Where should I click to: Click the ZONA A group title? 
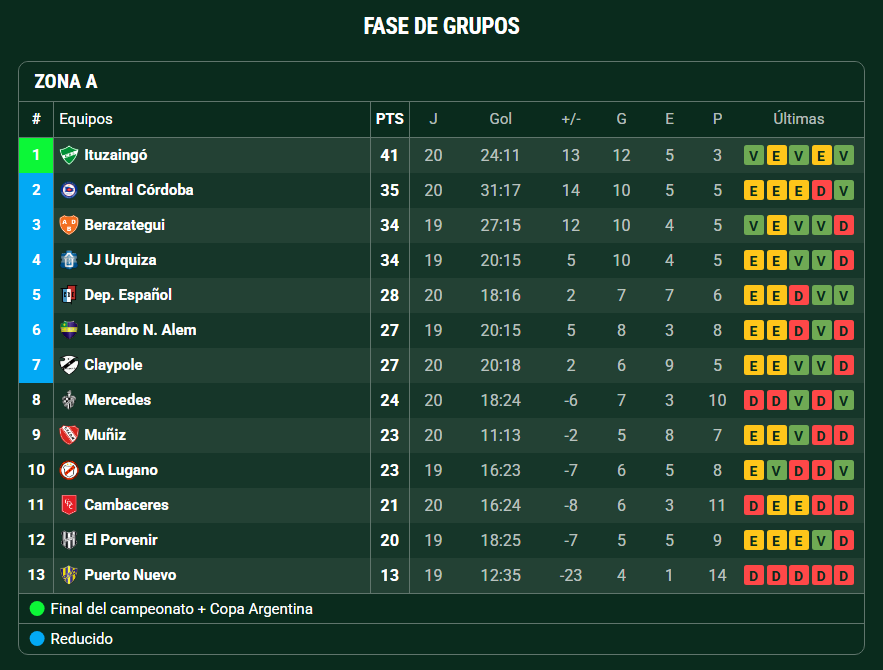[66, 82]
